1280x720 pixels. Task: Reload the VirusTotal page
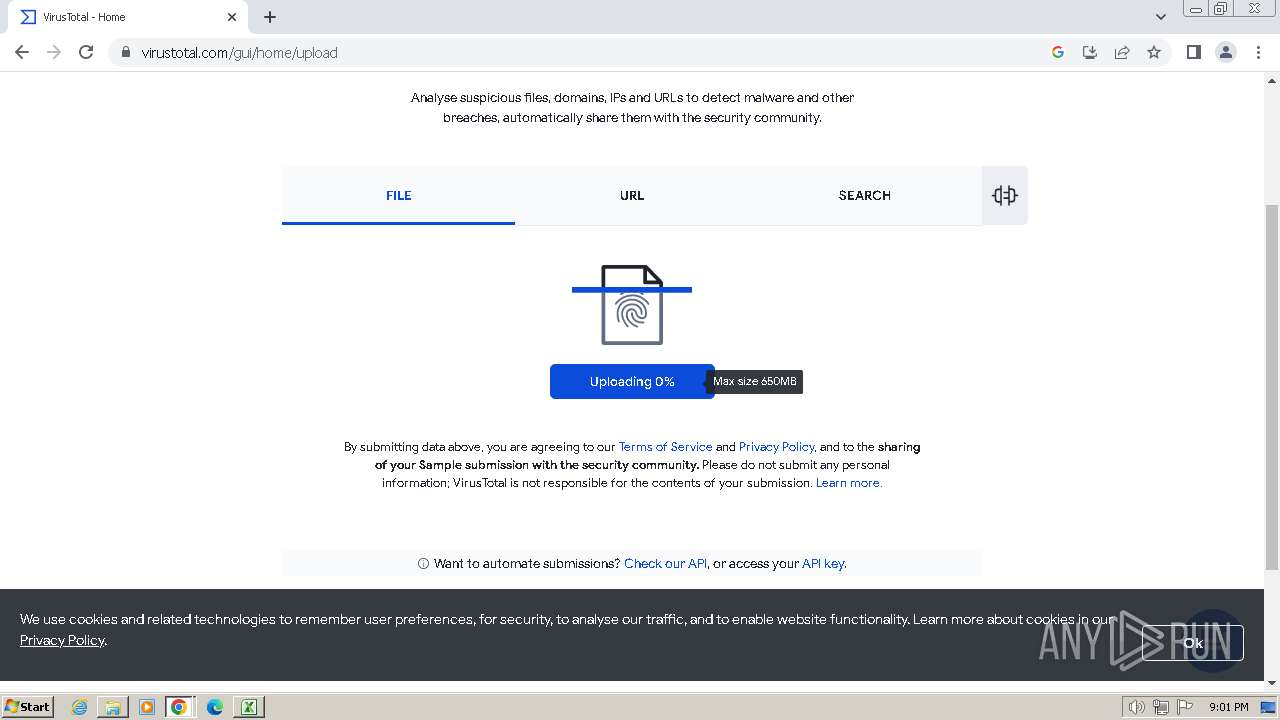click(86, 52)
